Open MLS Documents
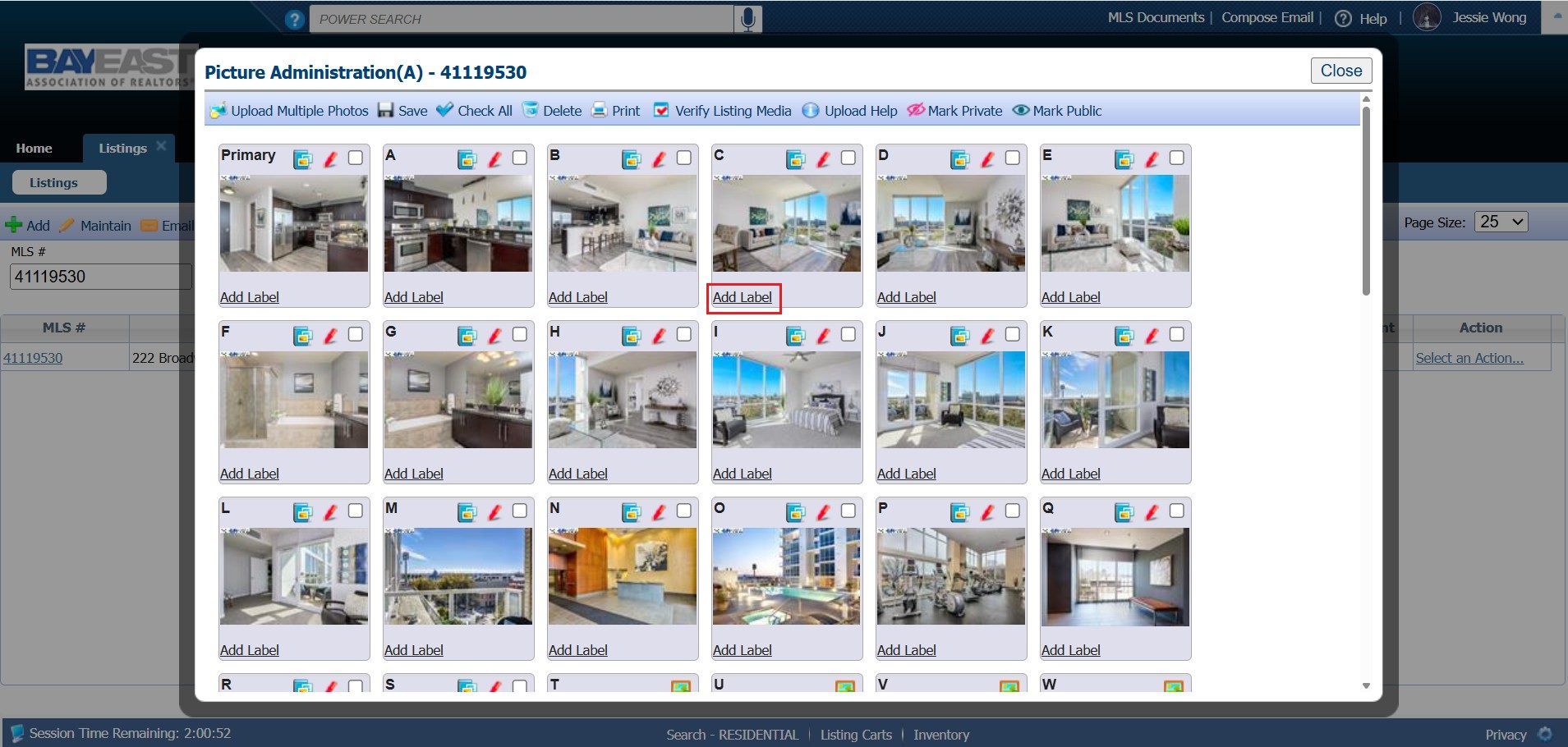 (x=1155, y=16)
